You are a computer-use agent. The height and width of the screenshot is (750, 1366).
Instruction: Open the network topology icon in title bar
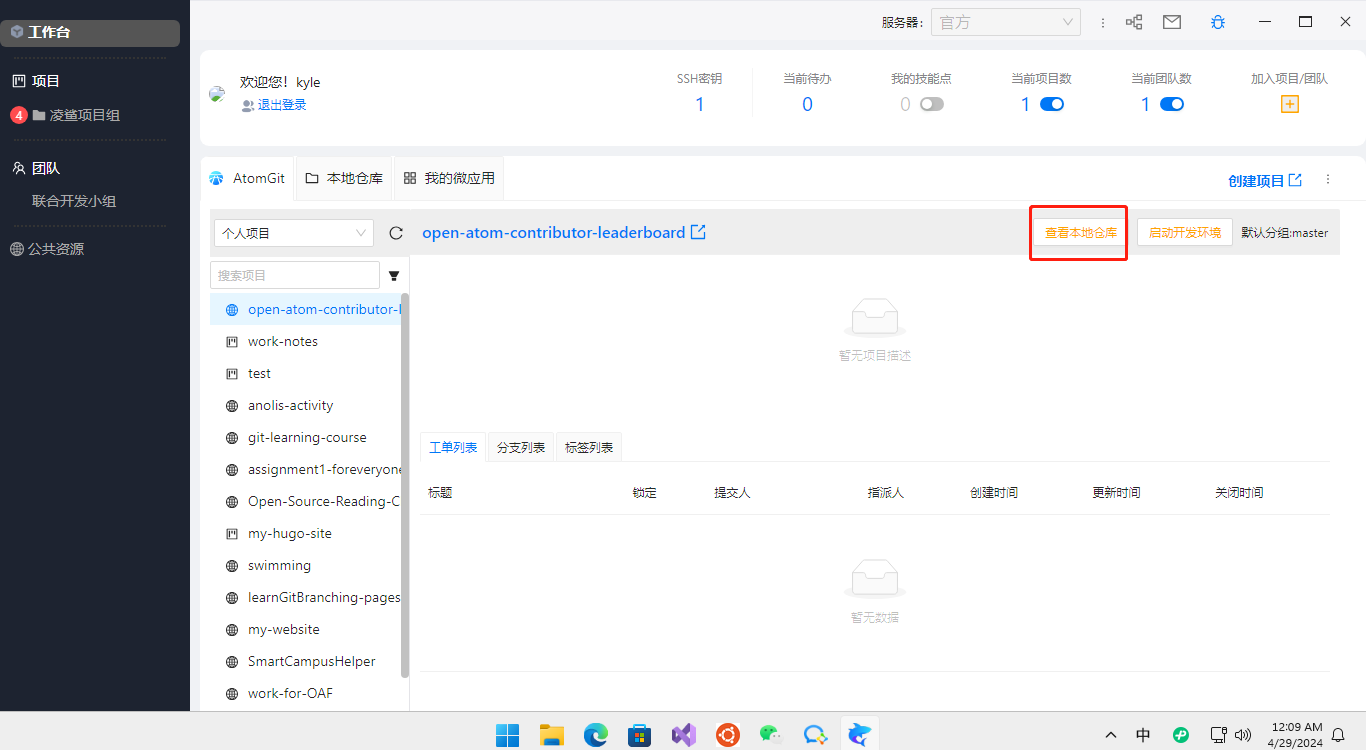[x=1134, y=22]
